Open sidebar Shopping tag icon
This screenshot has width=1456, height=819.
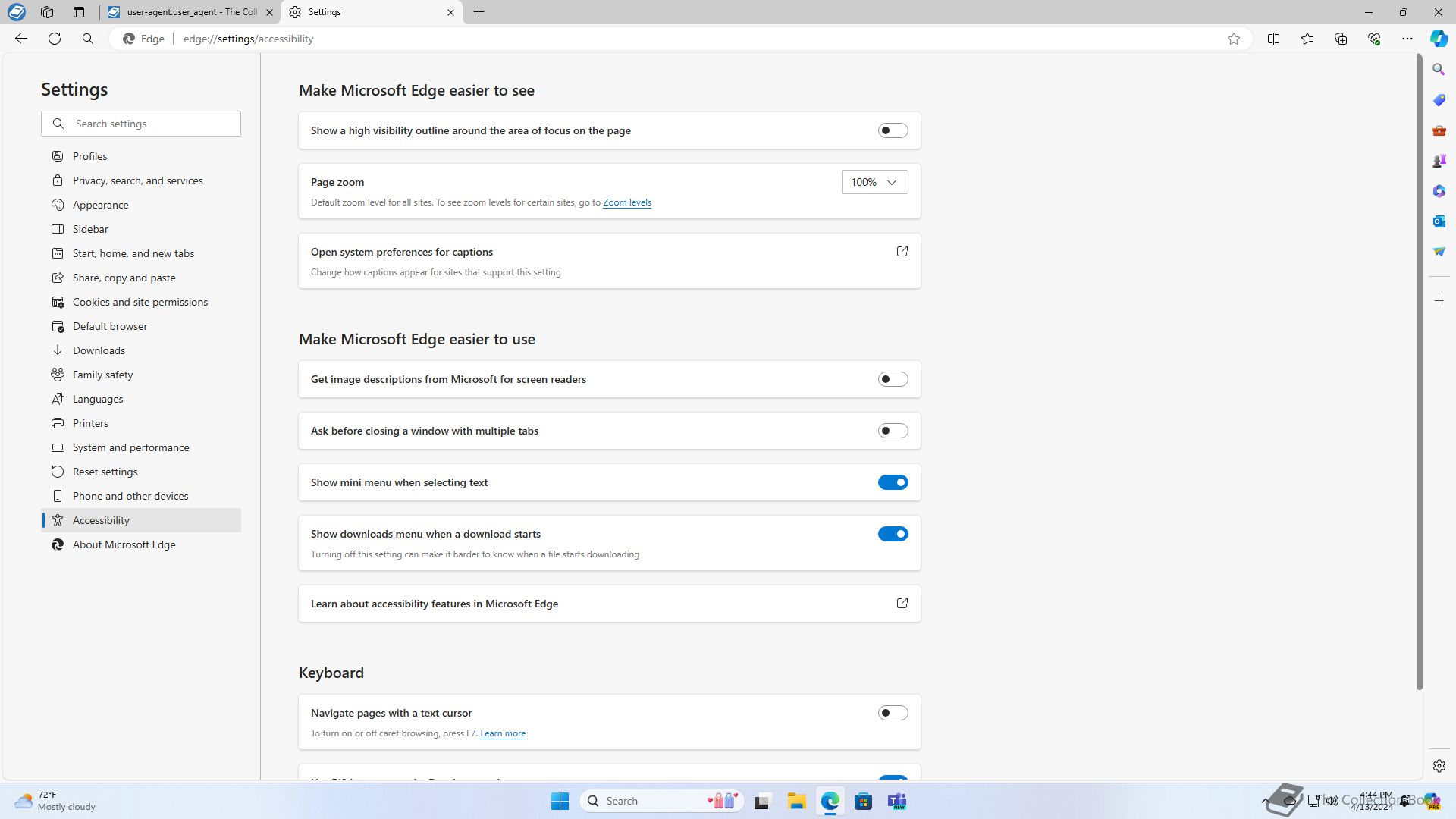pos(1439,100)
